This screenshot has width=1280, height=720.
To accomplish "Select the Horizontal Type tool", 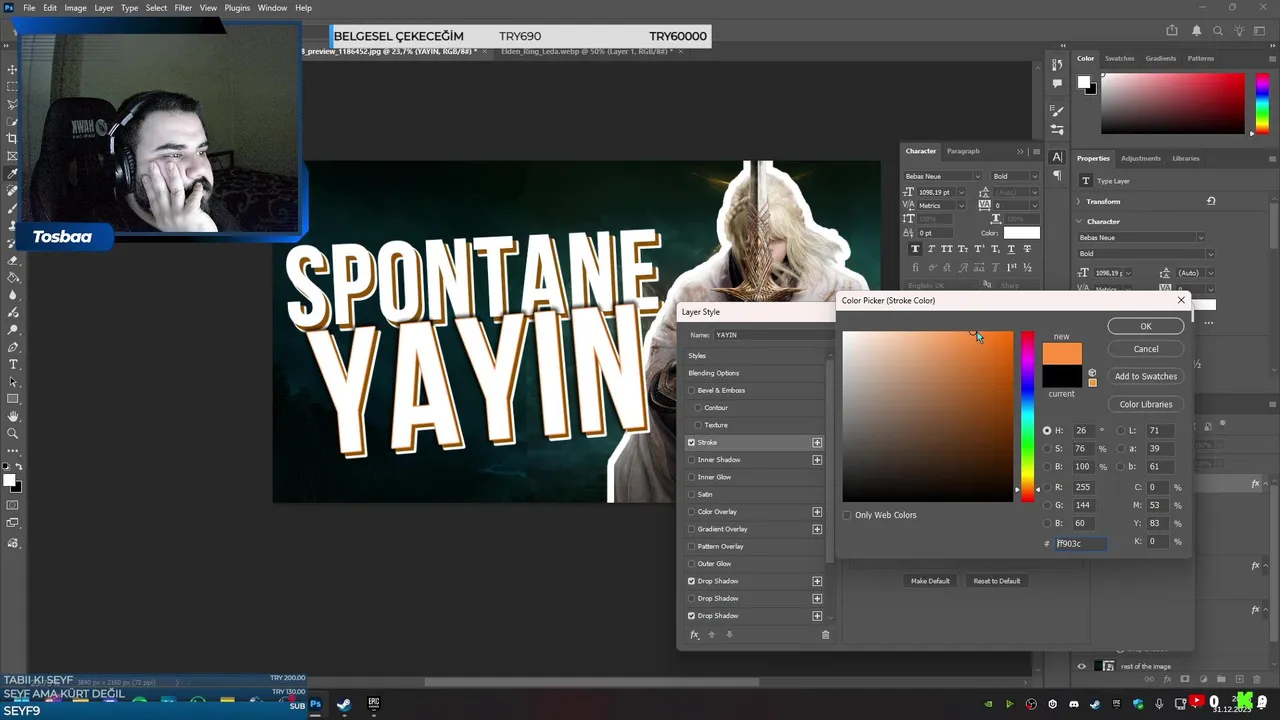I will (12, 364).
